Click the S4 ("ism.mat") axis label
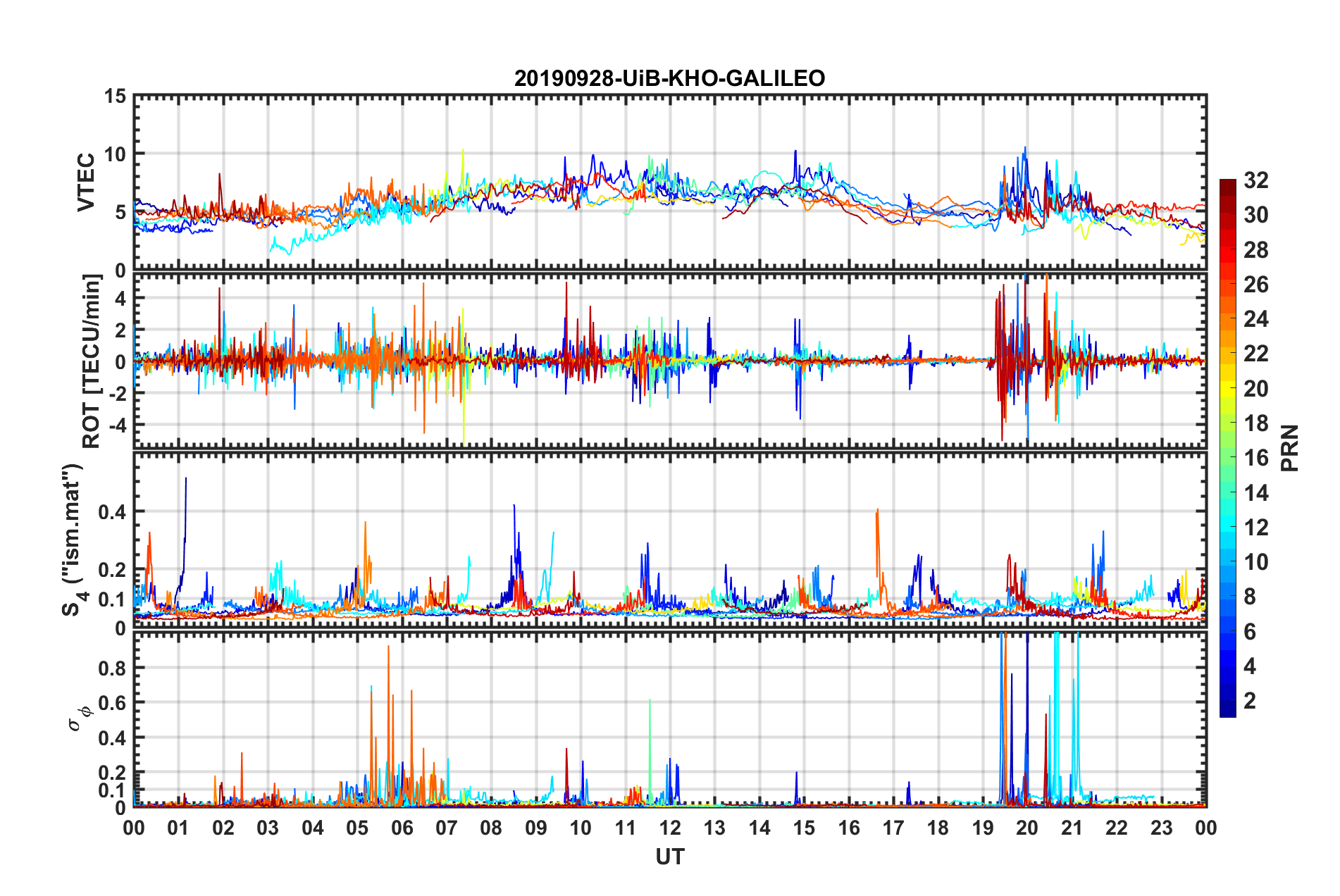This screenshot has height=896, width=1340. (73, 540)
